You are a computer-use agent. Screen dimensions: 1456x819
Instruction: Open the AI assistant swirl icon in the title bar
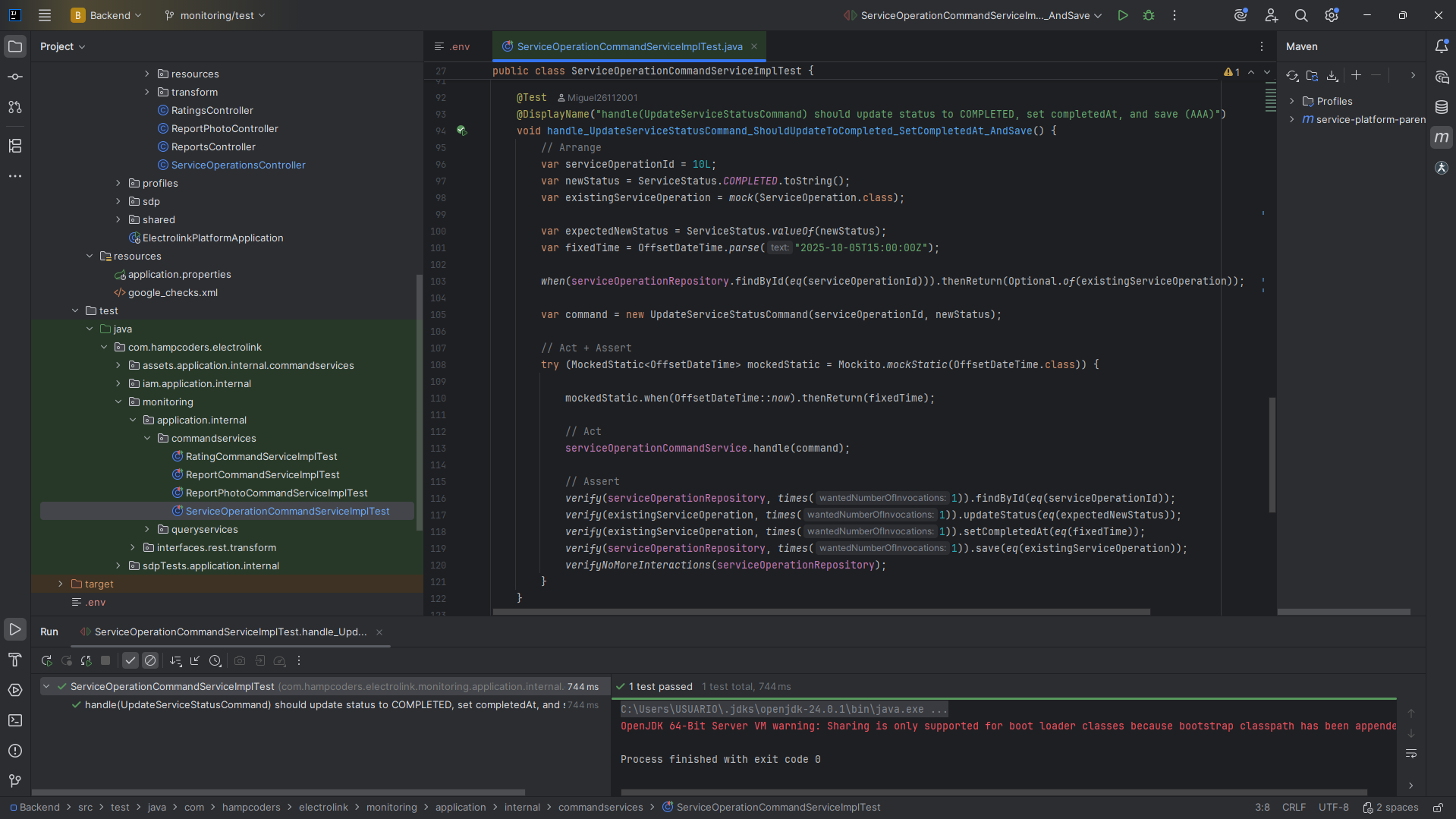pyautogui.click(x=1241, y=15)
